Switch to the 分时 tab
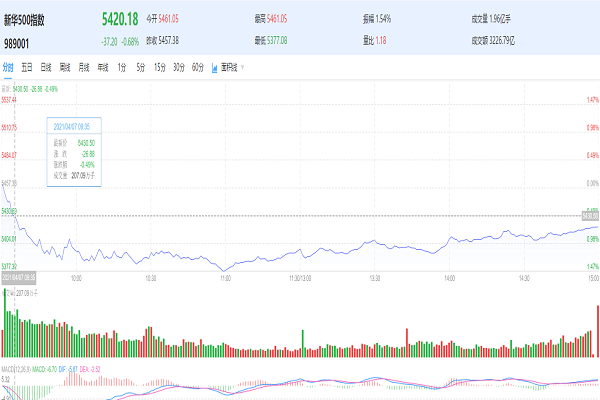This screenshot has height=400, width=600. coord(9,67)
